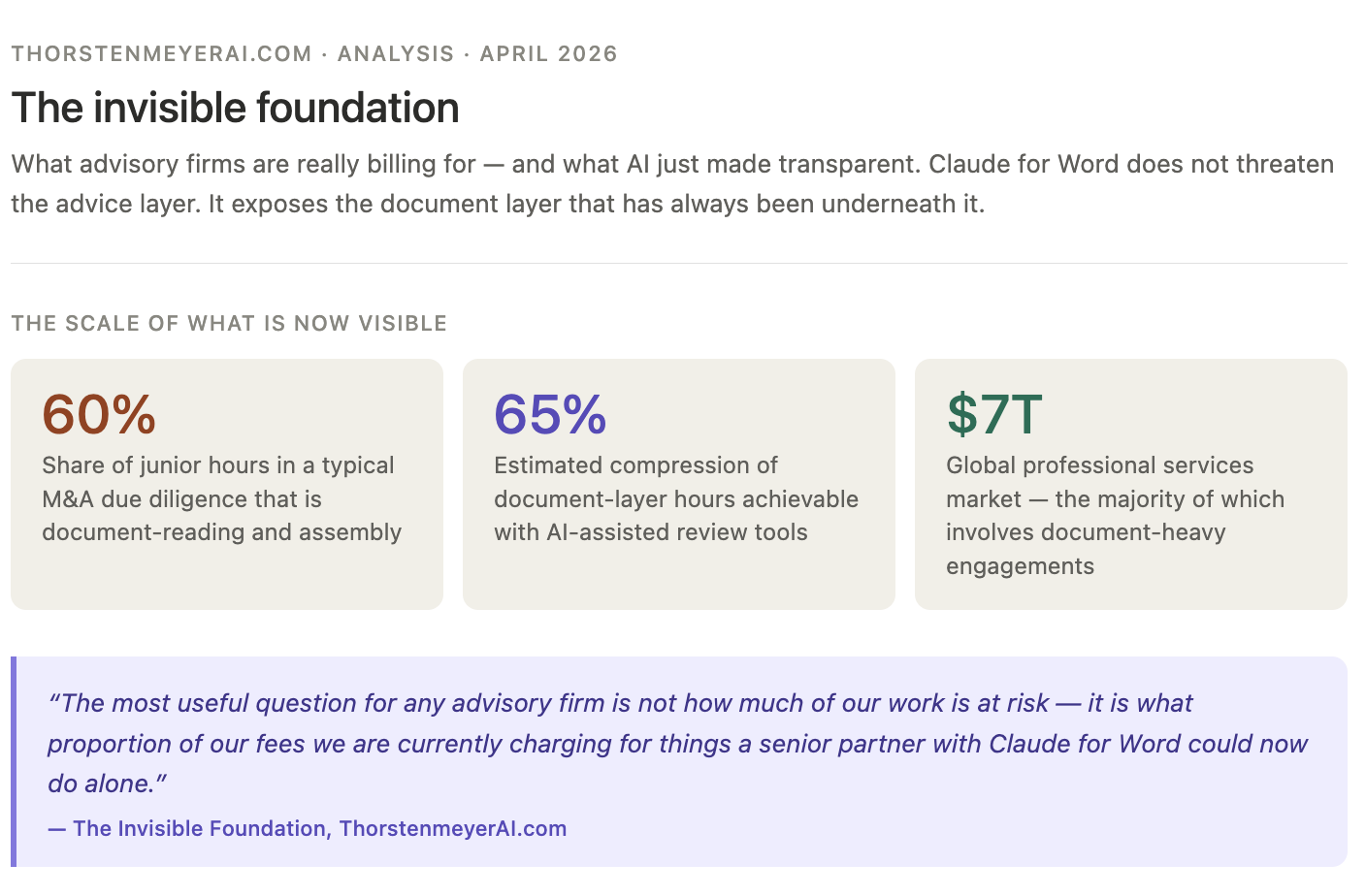Click the APRIL 2026 date text

pyautogui.click(x=548, y=54)
